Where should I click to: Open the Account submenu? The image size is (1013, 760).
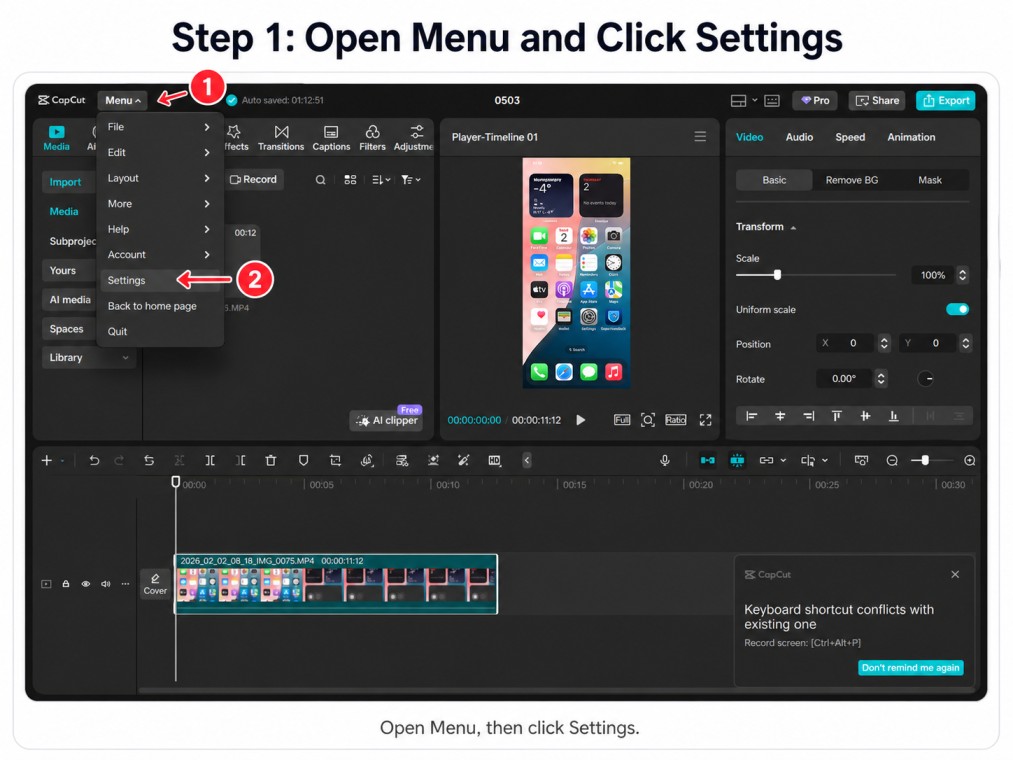pos(160,255)
